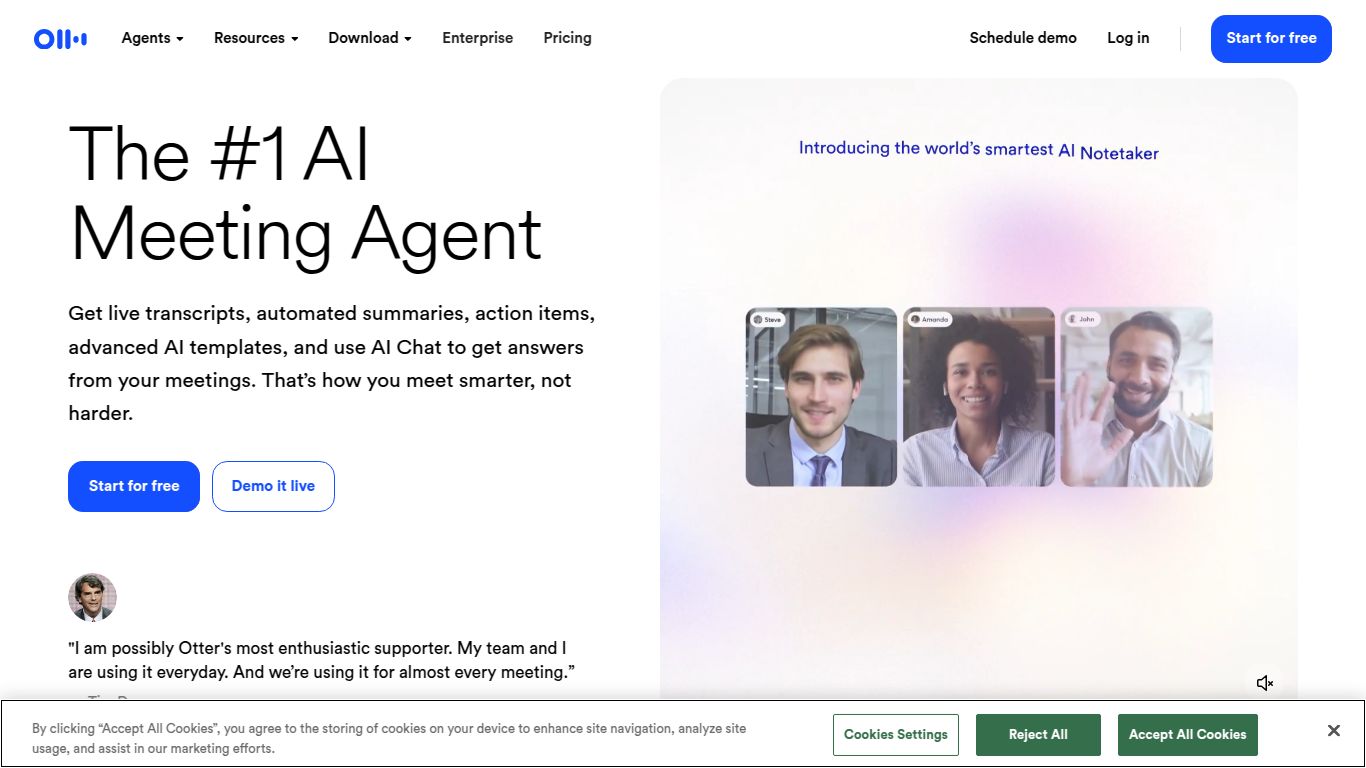1366x768 pixels.
Task: Open Cookies Settings
Action: pyautogui.click(x=895, y=735)
